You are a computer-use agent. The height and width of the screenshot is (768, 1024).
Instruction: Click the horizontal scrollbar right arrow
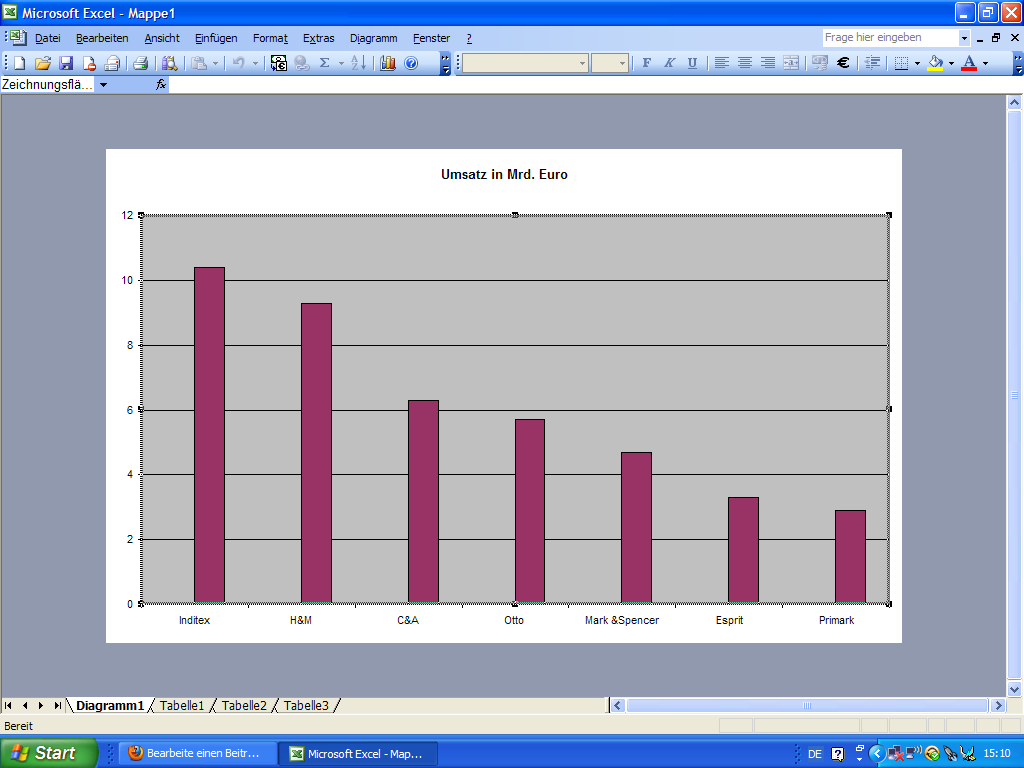click(997, 705)
